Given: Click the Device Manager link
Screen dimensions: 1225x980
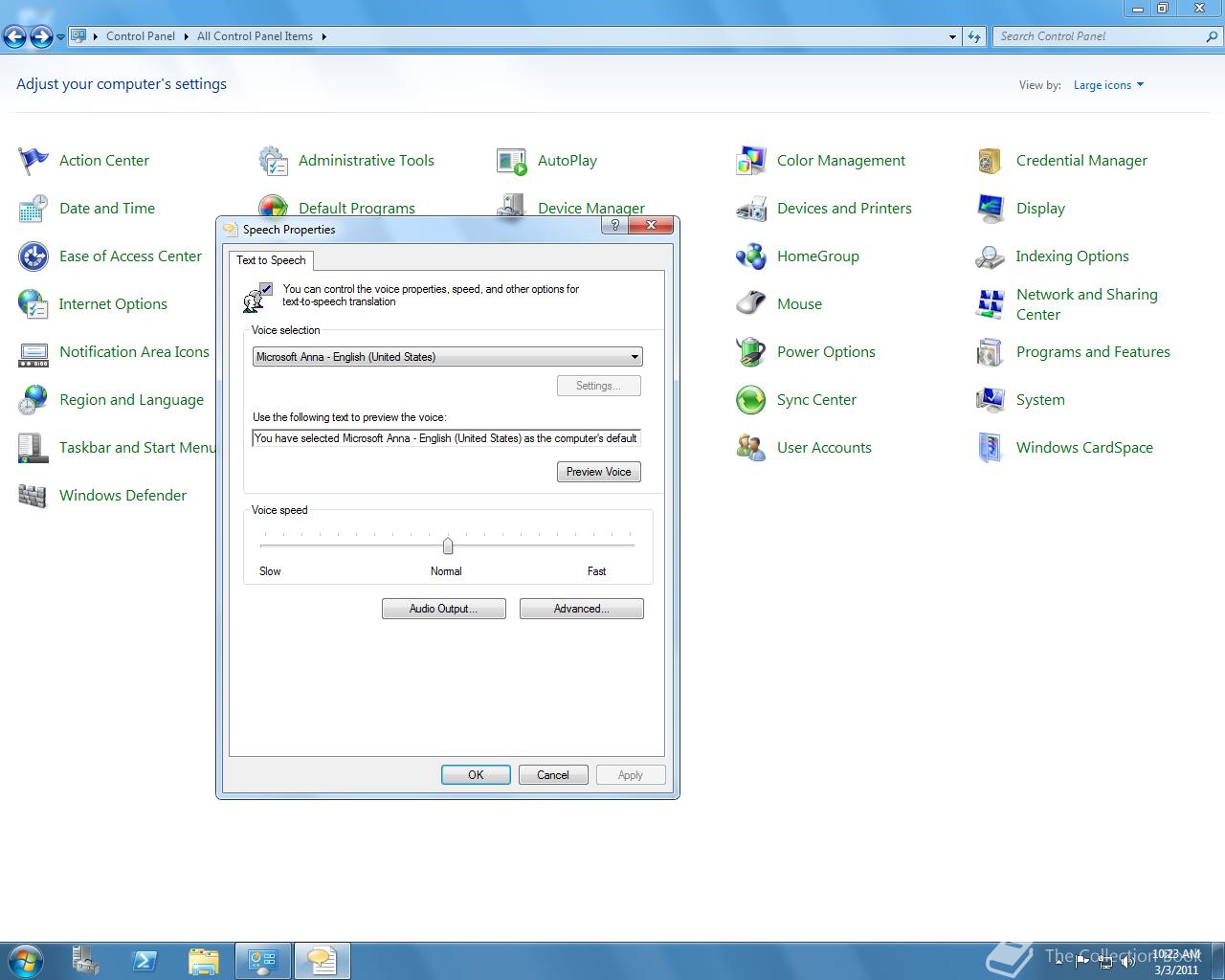Looking at the screenshot, I should (591, 209).
